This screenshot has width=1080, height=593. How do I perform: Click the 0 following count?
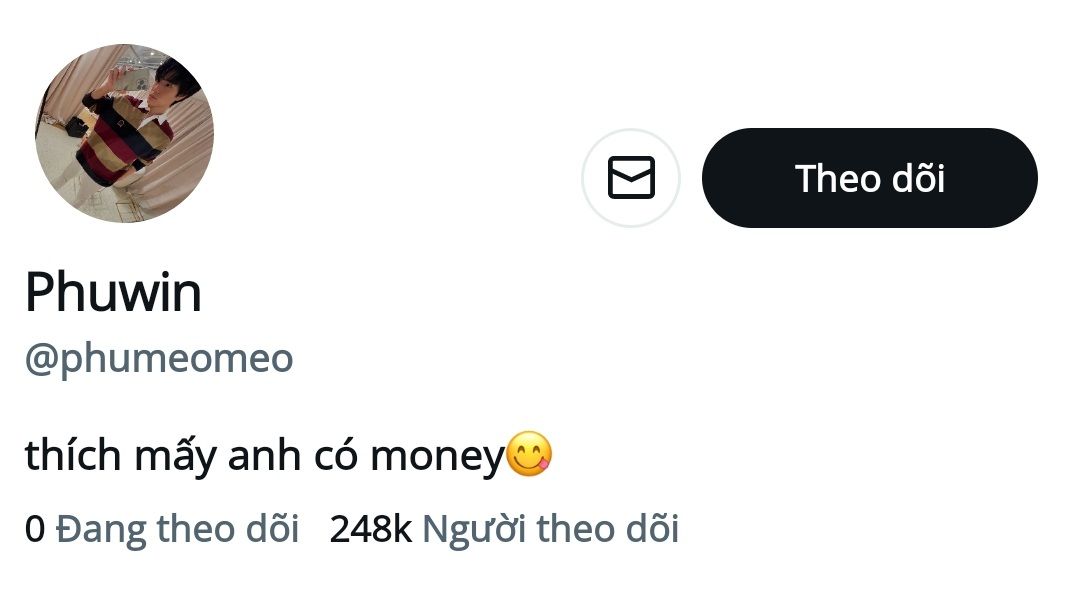(x=35, y=528)
